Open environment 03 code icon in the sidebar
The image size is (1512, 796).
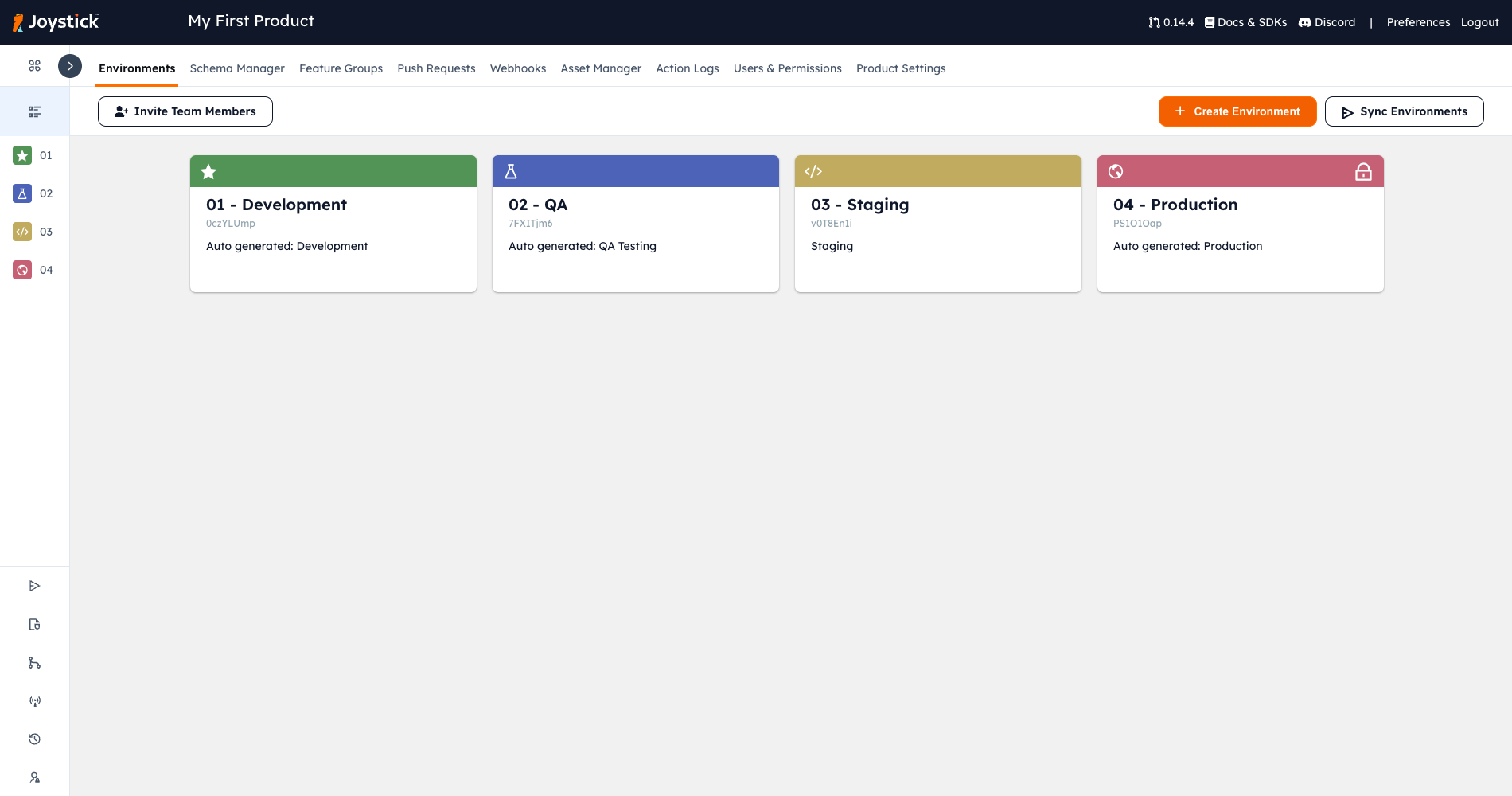point(22,232)
